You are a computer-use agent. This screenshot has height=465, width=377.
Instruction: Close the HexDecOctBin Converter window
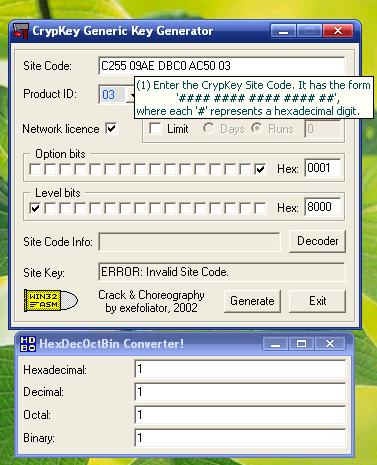point(330,344)
